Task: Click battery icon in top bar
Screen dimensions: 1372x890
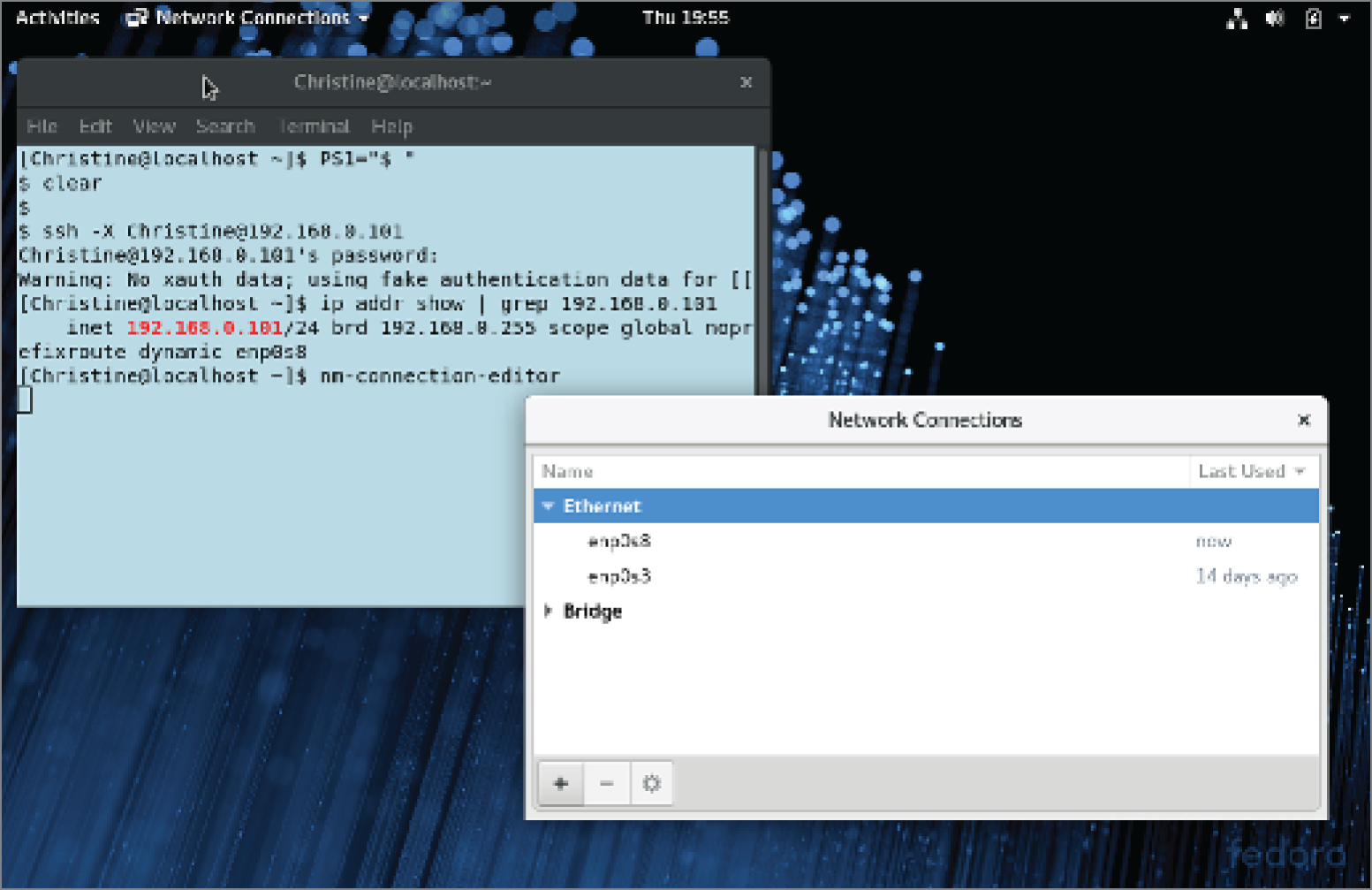Action: tap(1314, 19)
